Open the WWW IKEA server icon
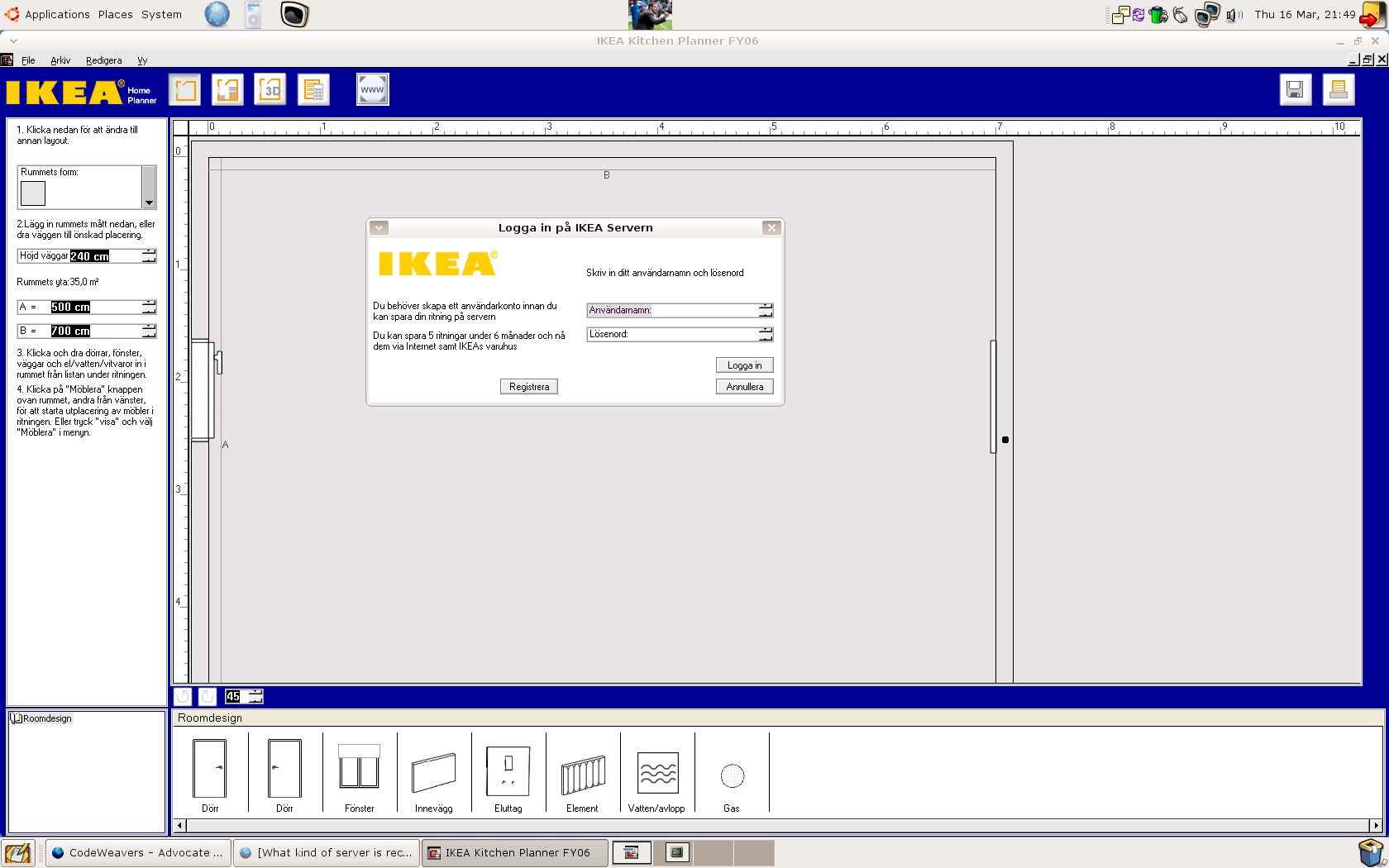This screenshot has height=868, width=1389. 373,89
